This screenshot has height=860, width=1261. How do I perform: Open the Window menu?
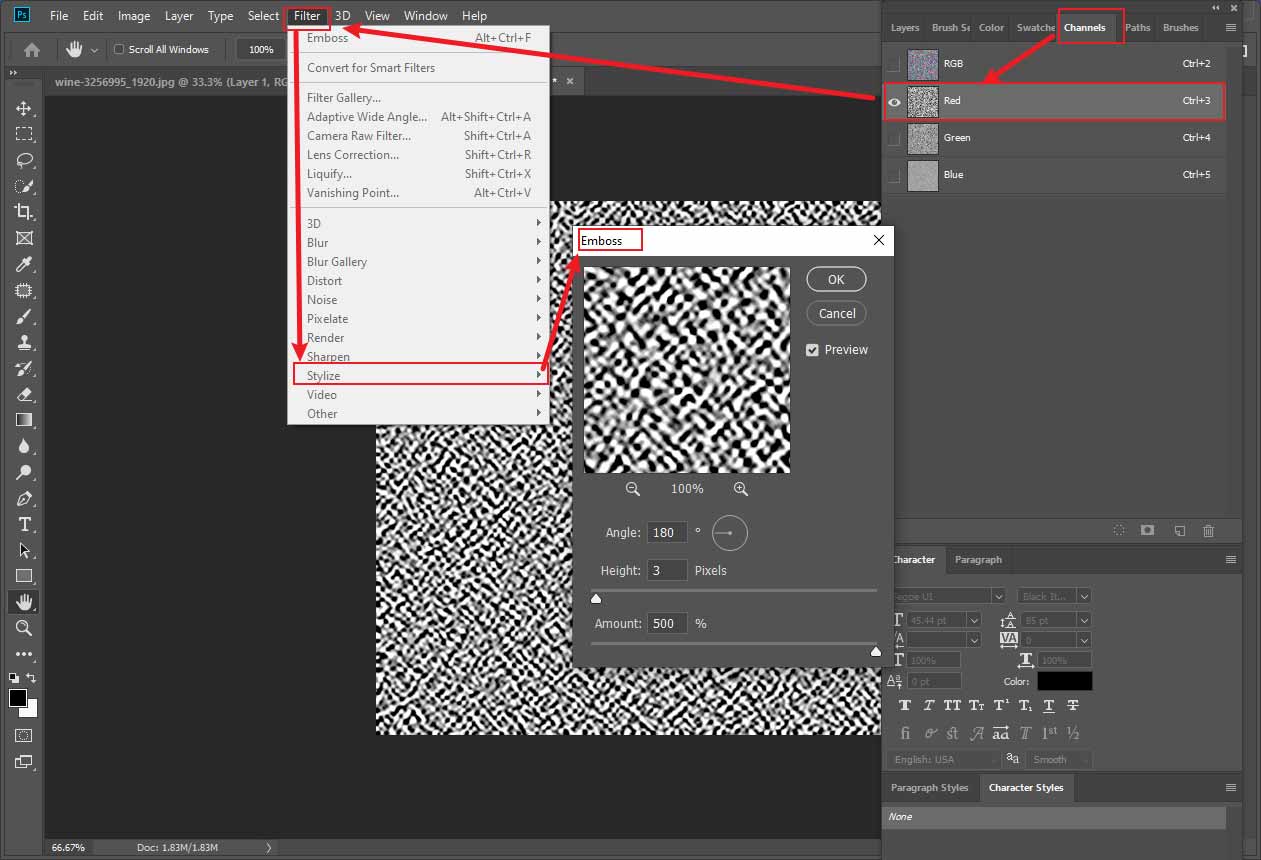point(426,15)
